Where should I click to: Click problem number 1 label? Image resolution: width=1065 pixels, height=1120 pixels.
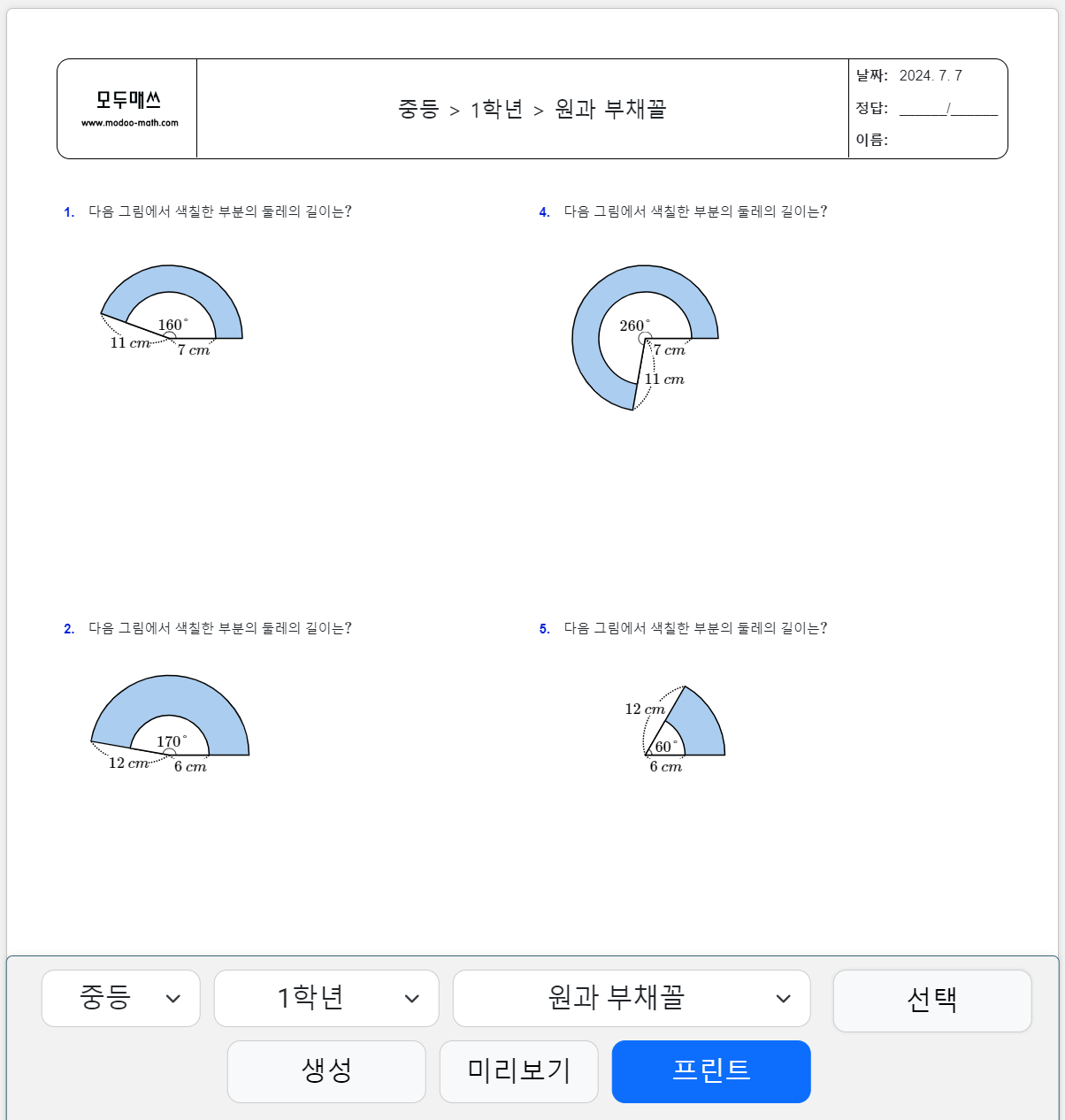tap(69, 212)
